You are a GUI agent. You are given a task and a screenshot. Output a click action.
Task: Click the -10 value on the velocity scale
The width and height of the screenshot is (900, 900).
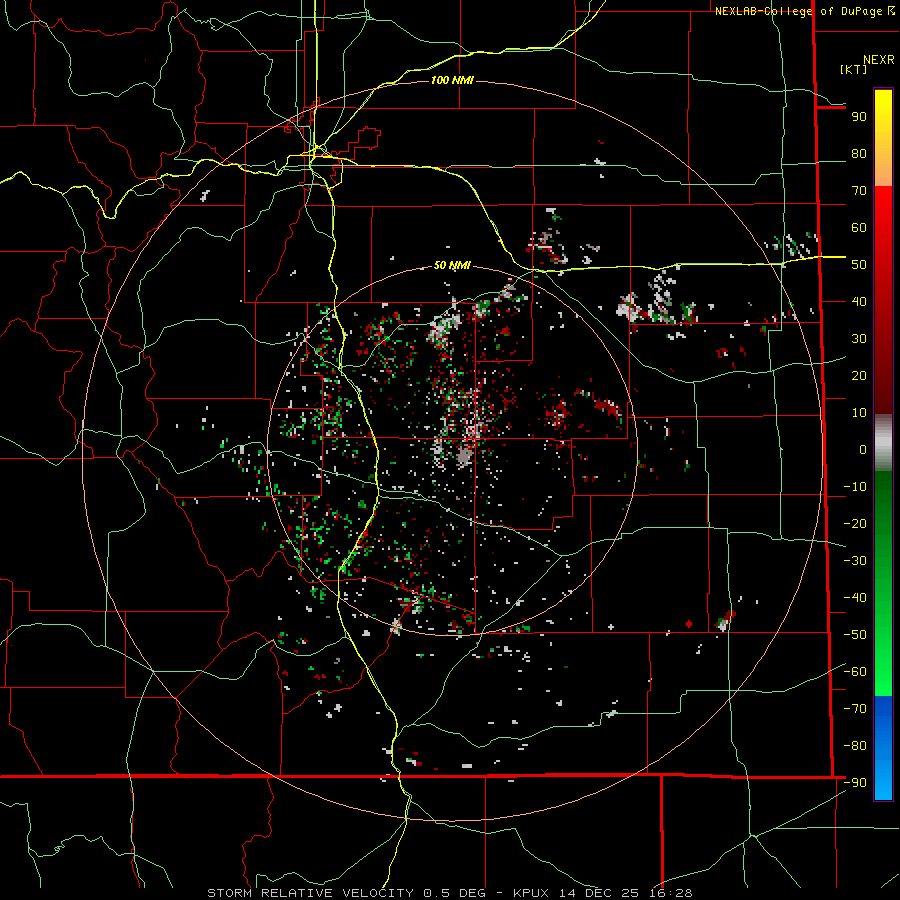[x=855, y=487]
